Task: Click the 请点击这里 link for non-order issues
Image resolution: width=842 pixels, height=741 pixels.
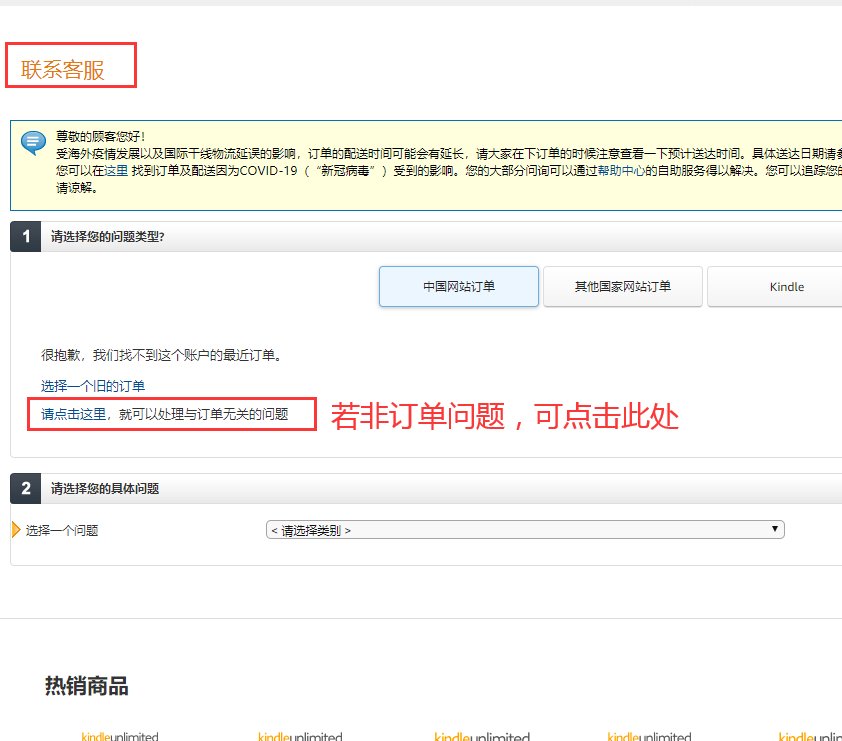Action: click(74, 414)
